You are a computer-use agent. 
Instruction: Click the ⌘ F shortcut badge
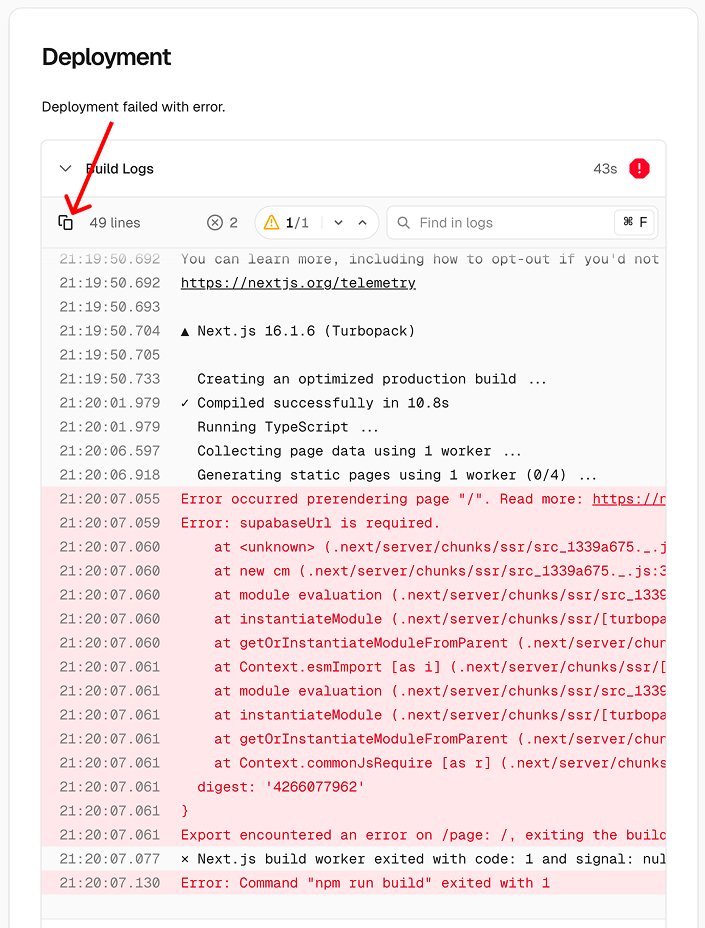point(635,223)
